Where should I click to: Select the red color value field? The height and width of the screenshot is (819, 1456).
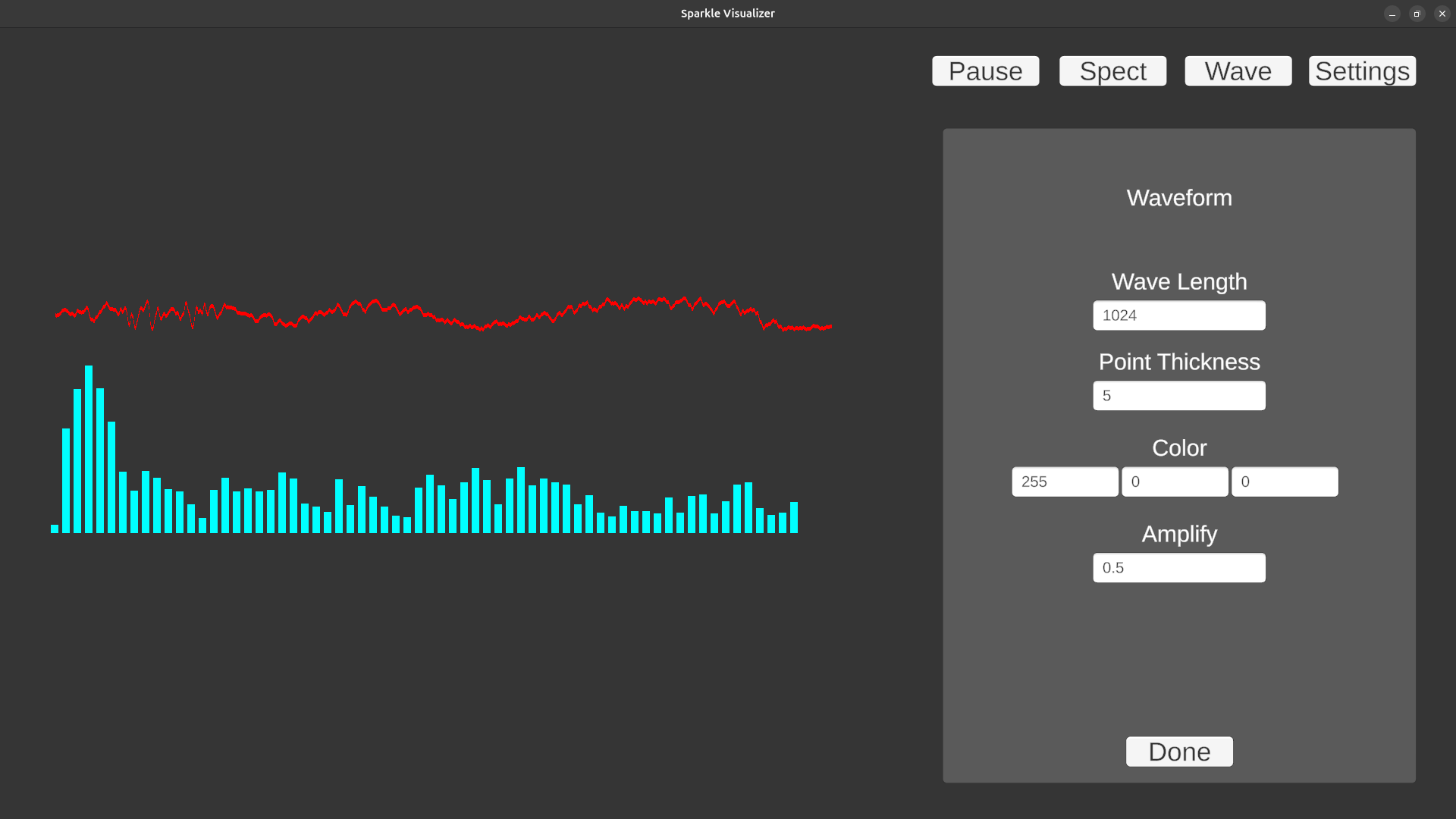1065,482
